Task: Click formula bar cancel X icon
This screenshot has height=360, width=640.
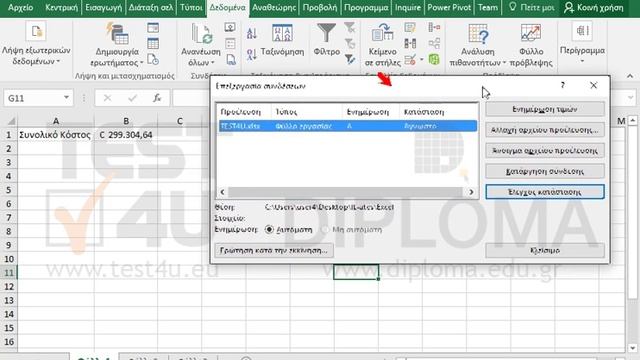Action: click(107, 98)
